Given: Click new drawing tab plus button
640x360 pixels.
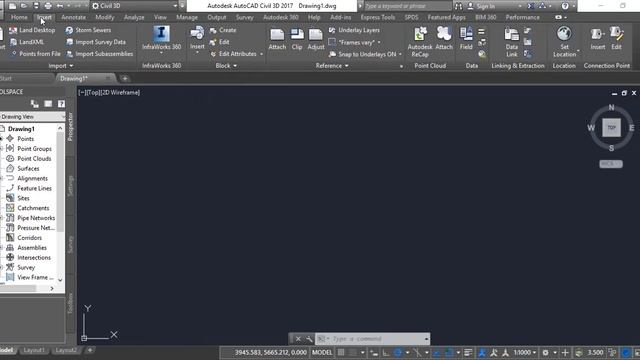Looking at the screenshot, I should tap(125, 78).
